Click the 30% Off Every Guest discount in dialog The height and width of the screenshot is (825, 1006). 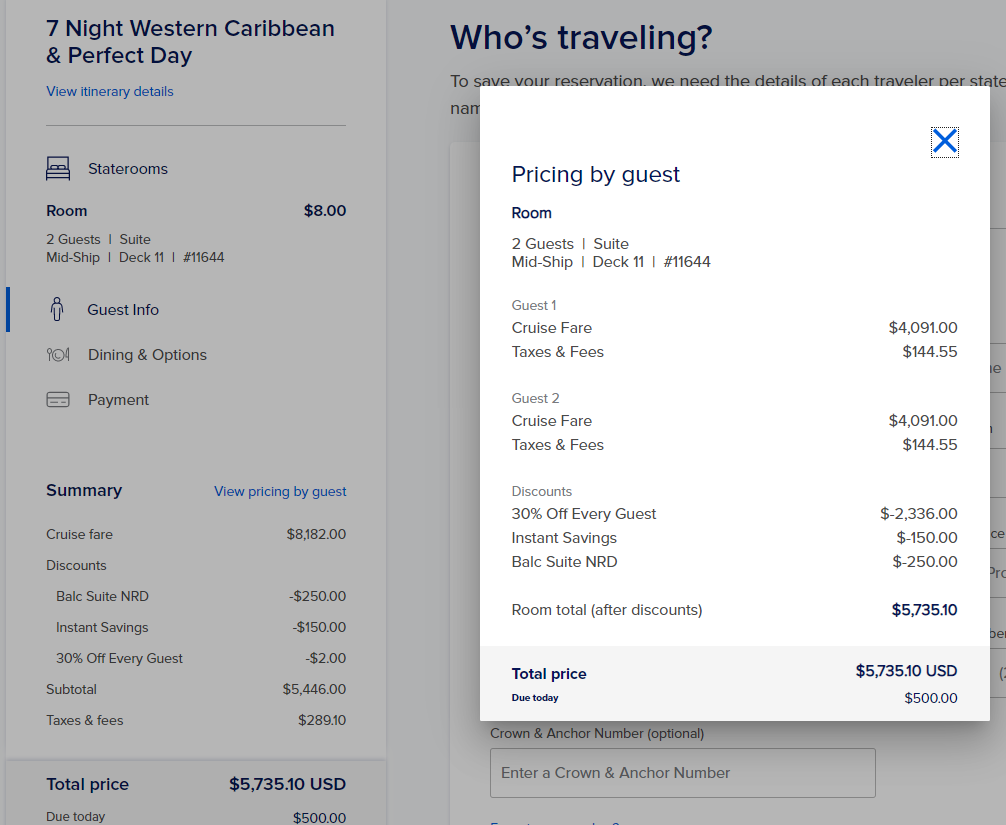coord(584,514)
